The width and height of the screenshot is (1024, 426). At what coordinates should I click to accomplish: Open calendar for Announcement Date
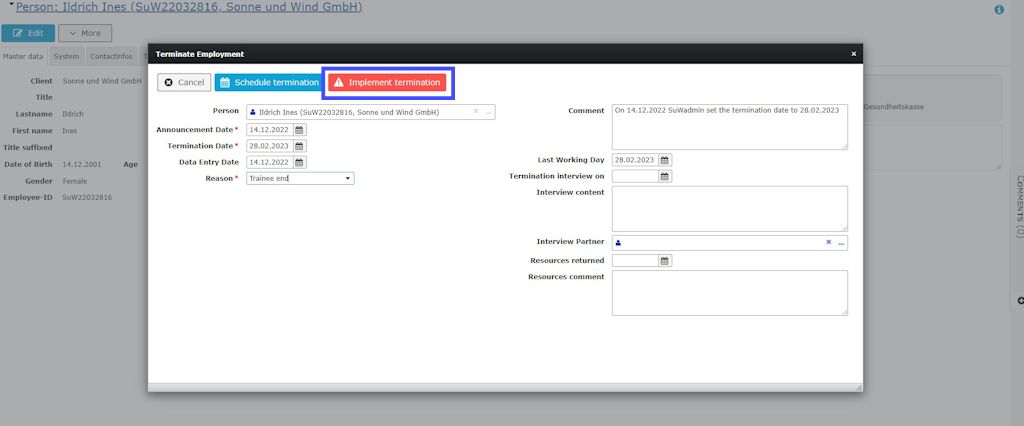tap(299, 130)
